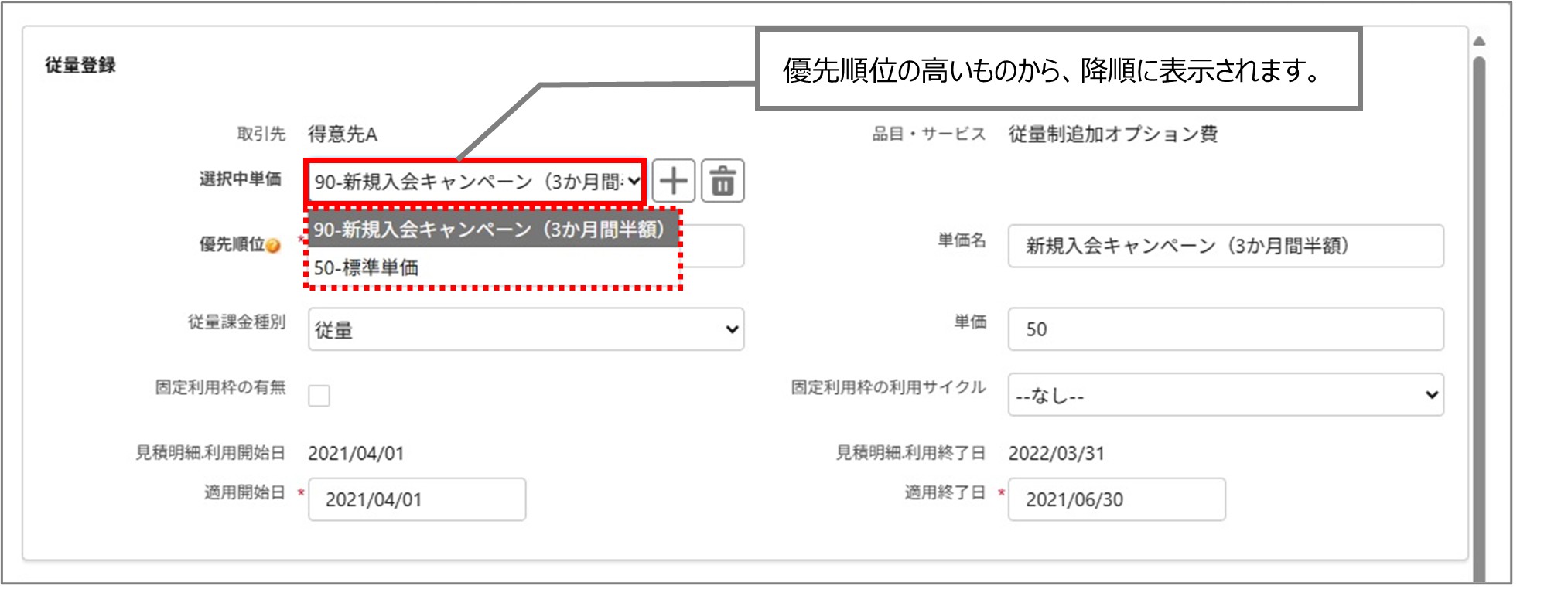This screenshot has height=589, width=1568.
Task: Click the 従量登録 heading
Action: 80,66
